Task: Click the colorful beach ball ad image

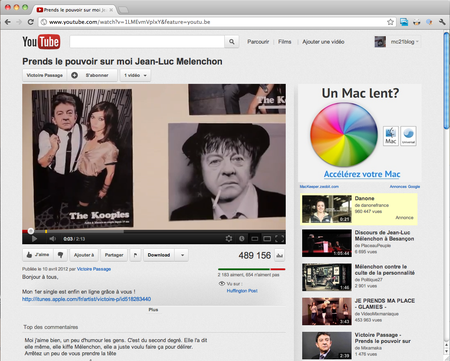Action: coord(344,135)
